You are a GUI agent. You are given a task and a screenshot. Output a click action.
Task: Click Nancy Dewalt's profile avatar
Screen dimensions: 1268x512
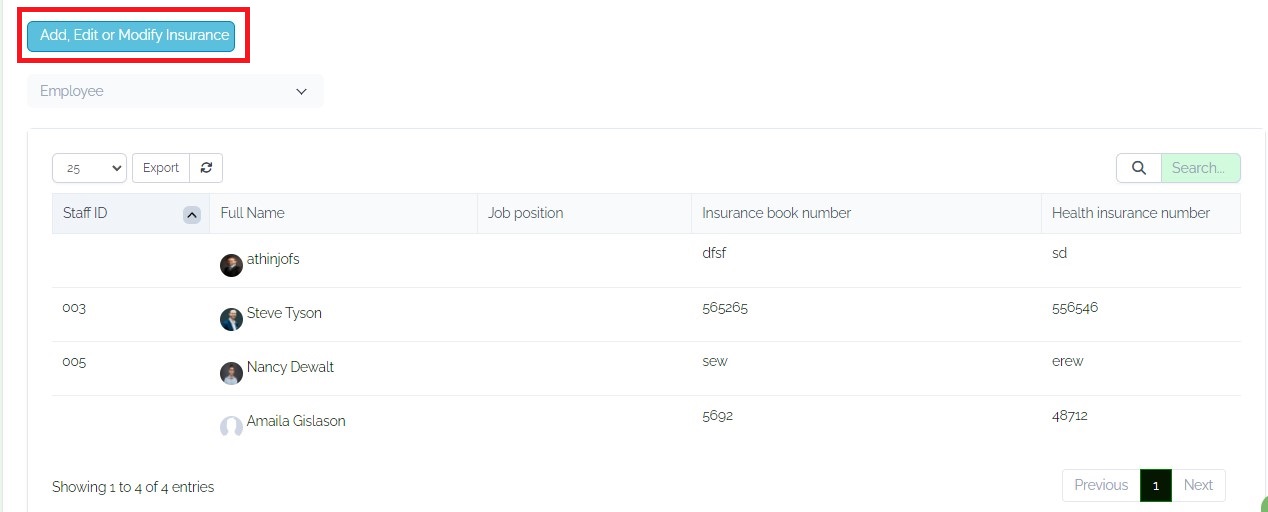pyautogui.click(x=231, y=373)
